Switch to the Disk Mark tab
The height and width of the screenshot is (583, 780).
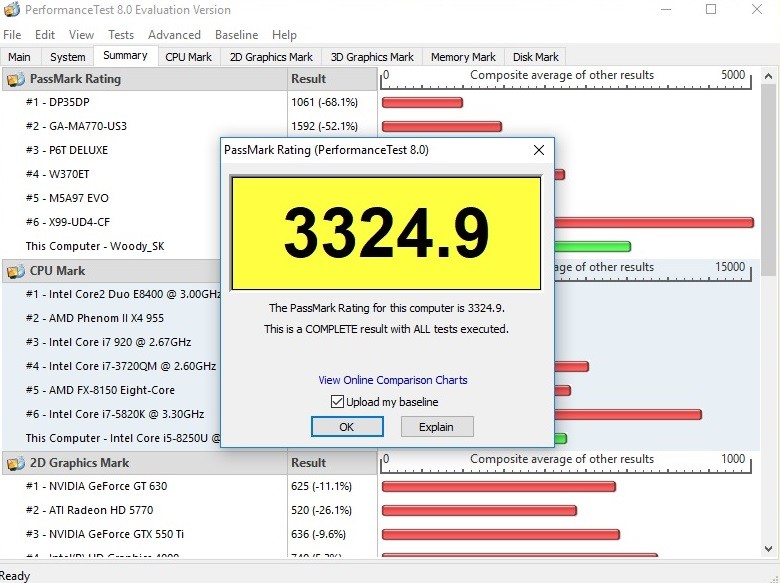[535, 57]
